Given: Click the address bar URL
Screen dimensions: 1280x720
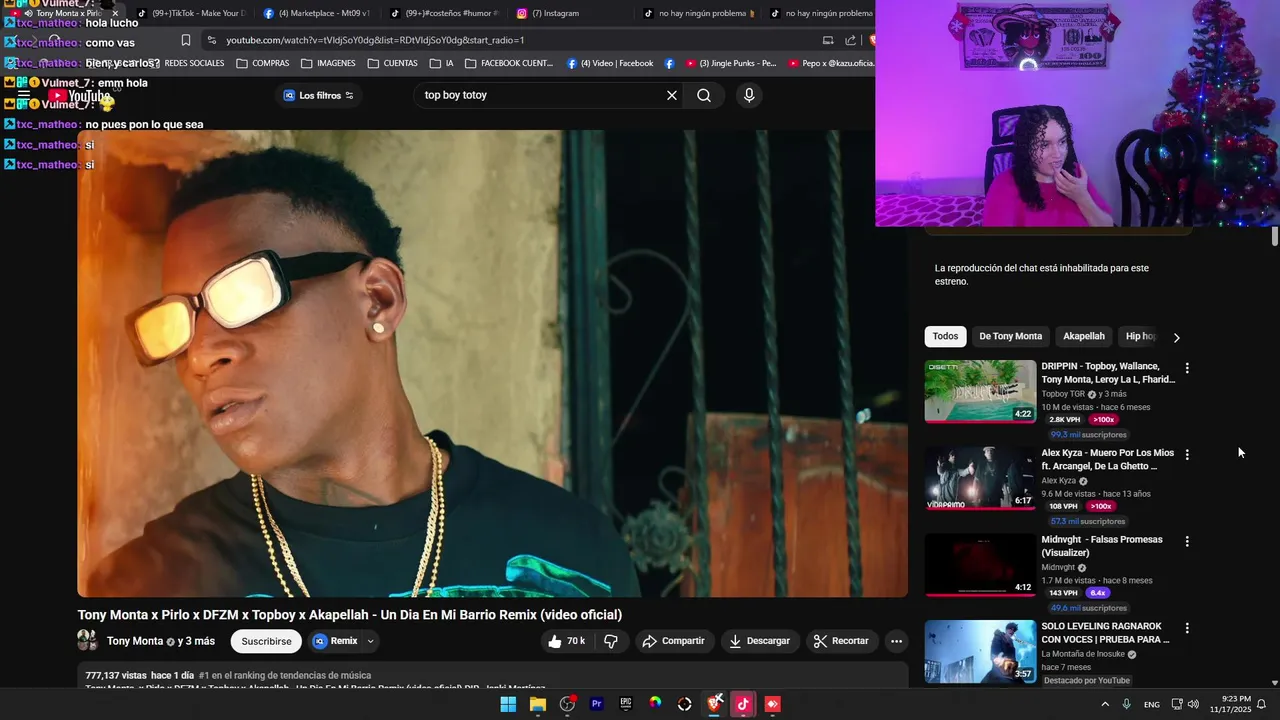Looking at the screenshot, I should (x=375, y=40).
